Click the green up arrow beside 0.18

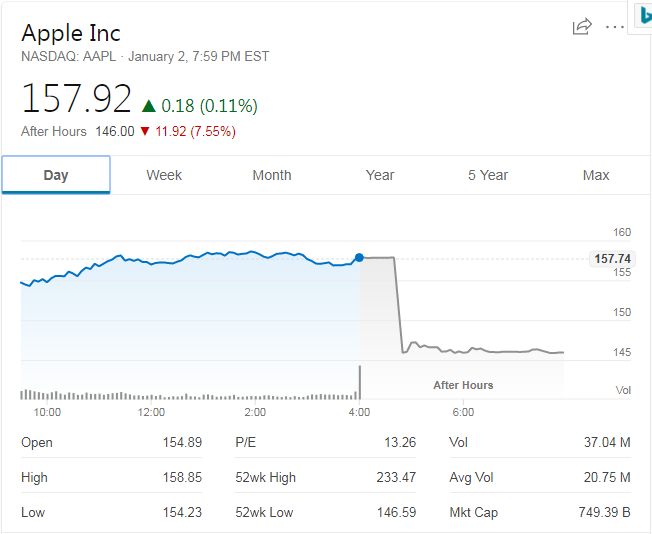[x=149, y=106]
